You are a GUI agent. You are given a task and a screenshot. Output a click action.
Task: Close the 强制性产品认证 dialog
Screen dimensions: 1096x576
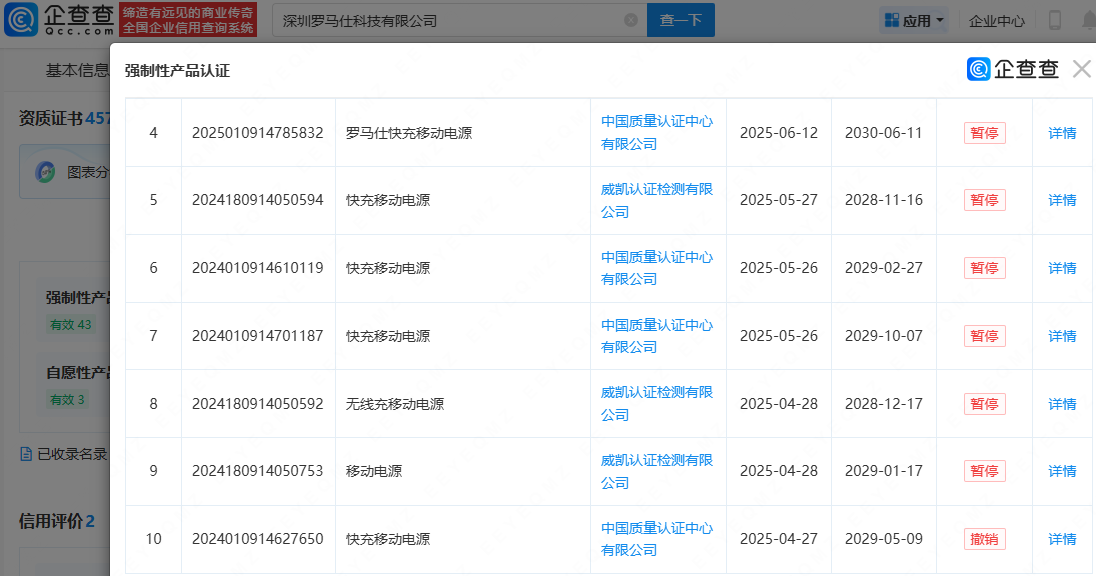coord(1081,69)
